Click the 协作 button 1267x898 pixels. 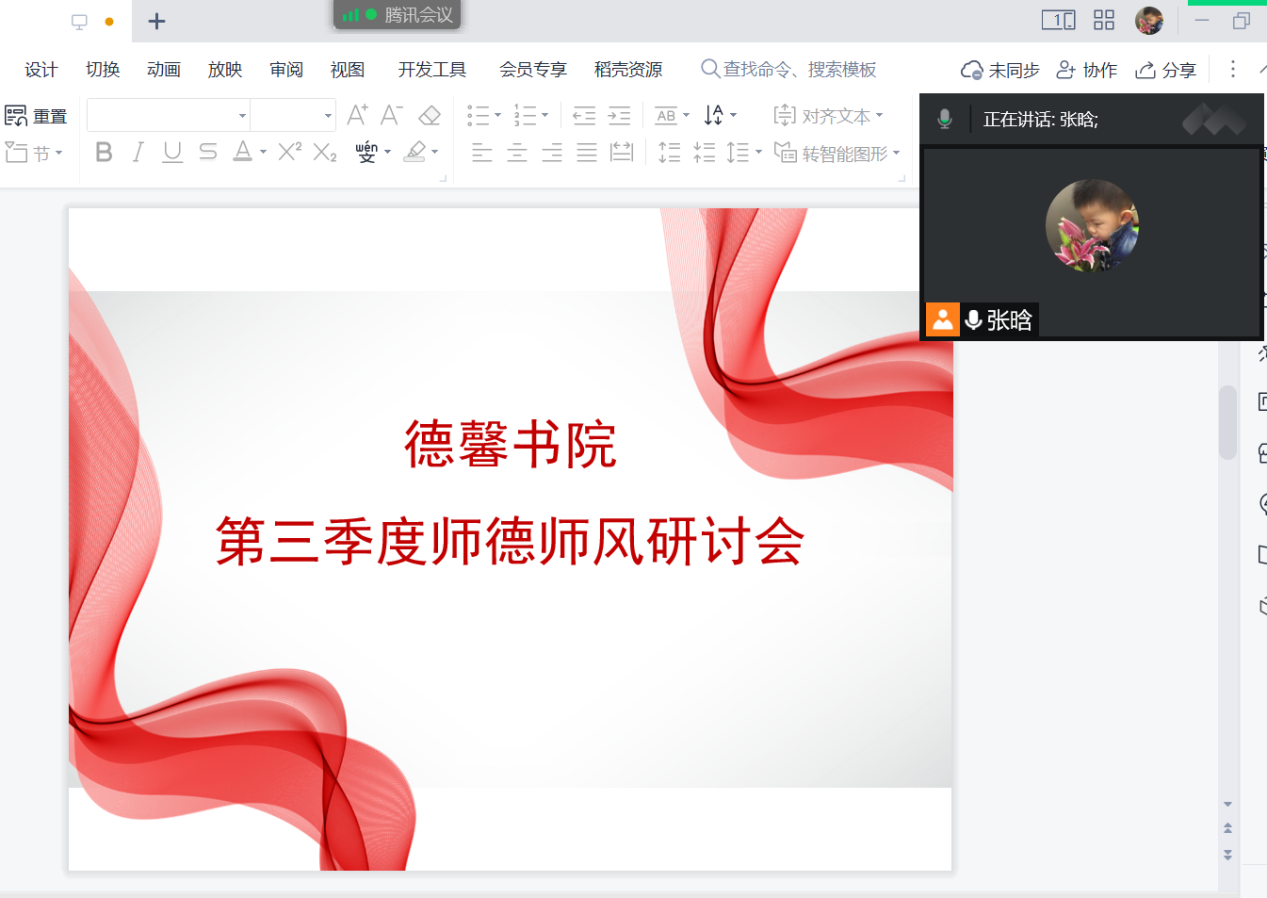tap(1087, 70)
